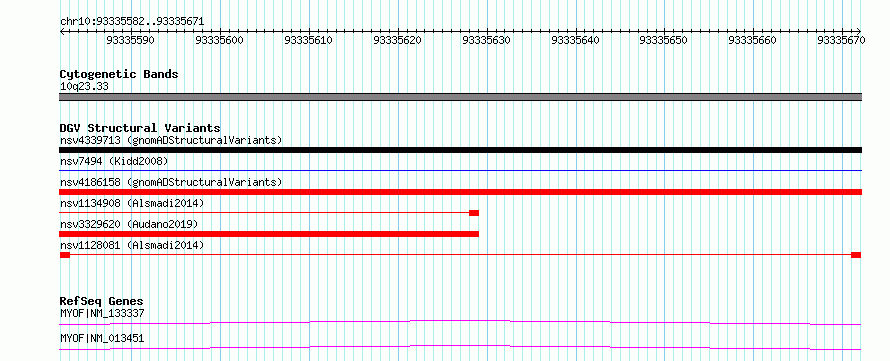The image size is (890, 361).
Task: Click ruler position label 93335660
Action: [752, 40]
